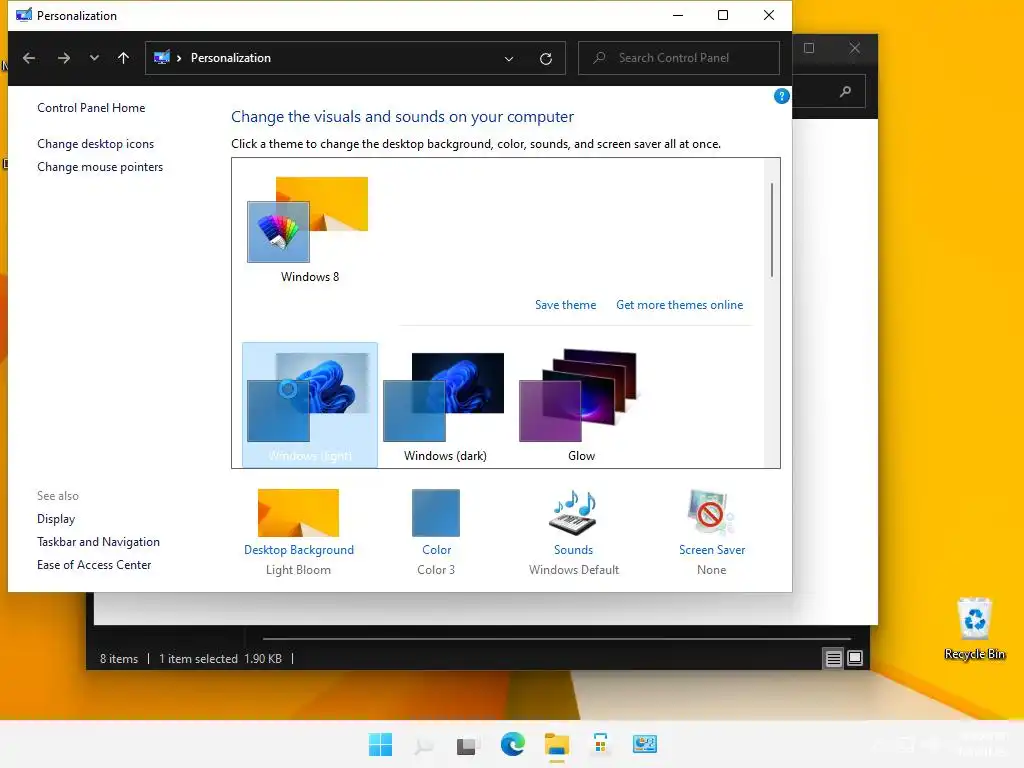Open Microsoft Store from the taskbar
1024x768 pixels.
pos(600,744)
